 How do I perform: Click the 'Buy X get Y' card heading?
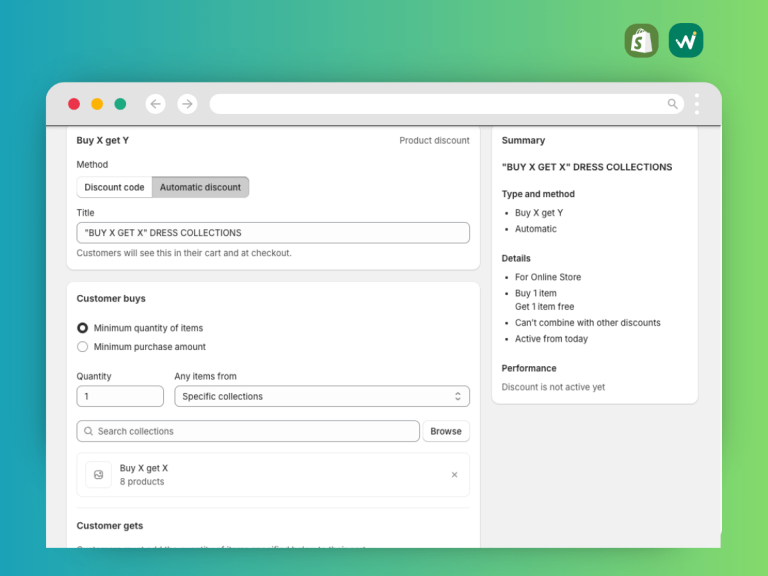102,141
